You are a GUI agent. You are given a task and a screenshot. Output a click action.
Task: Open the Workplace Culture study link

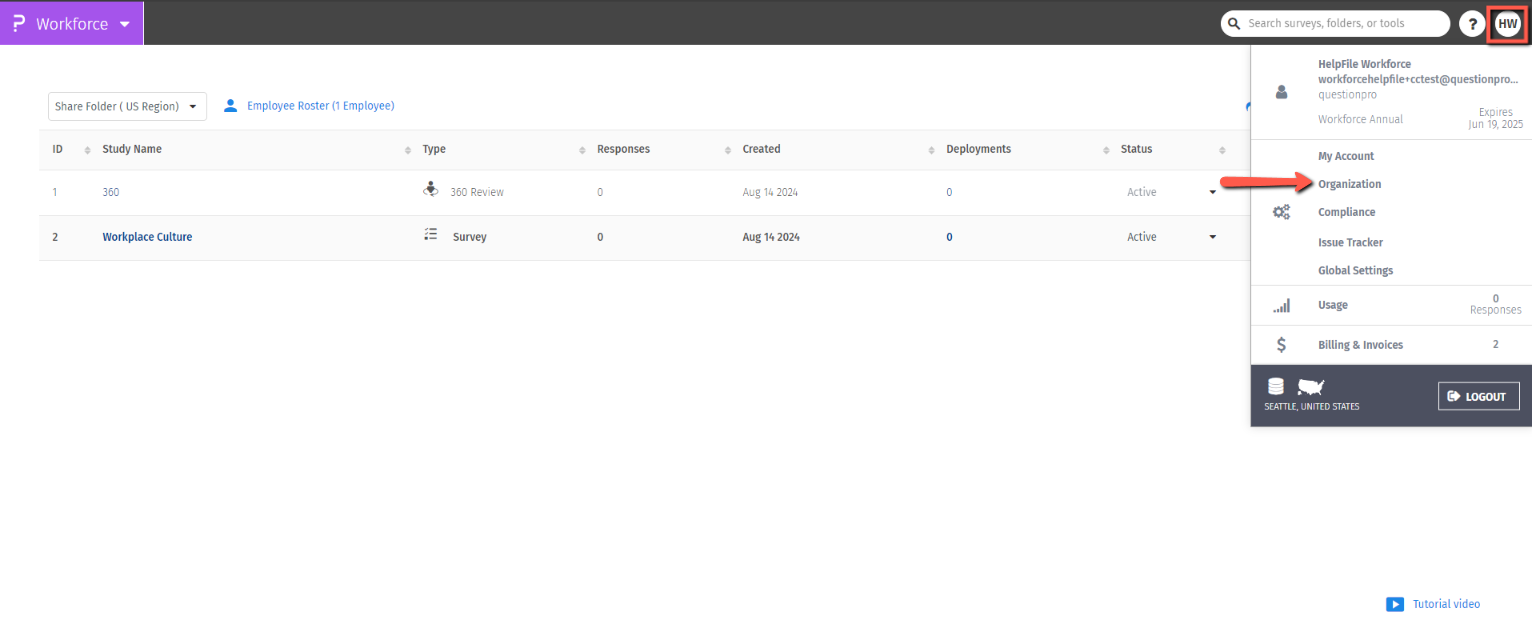[147, 237]
